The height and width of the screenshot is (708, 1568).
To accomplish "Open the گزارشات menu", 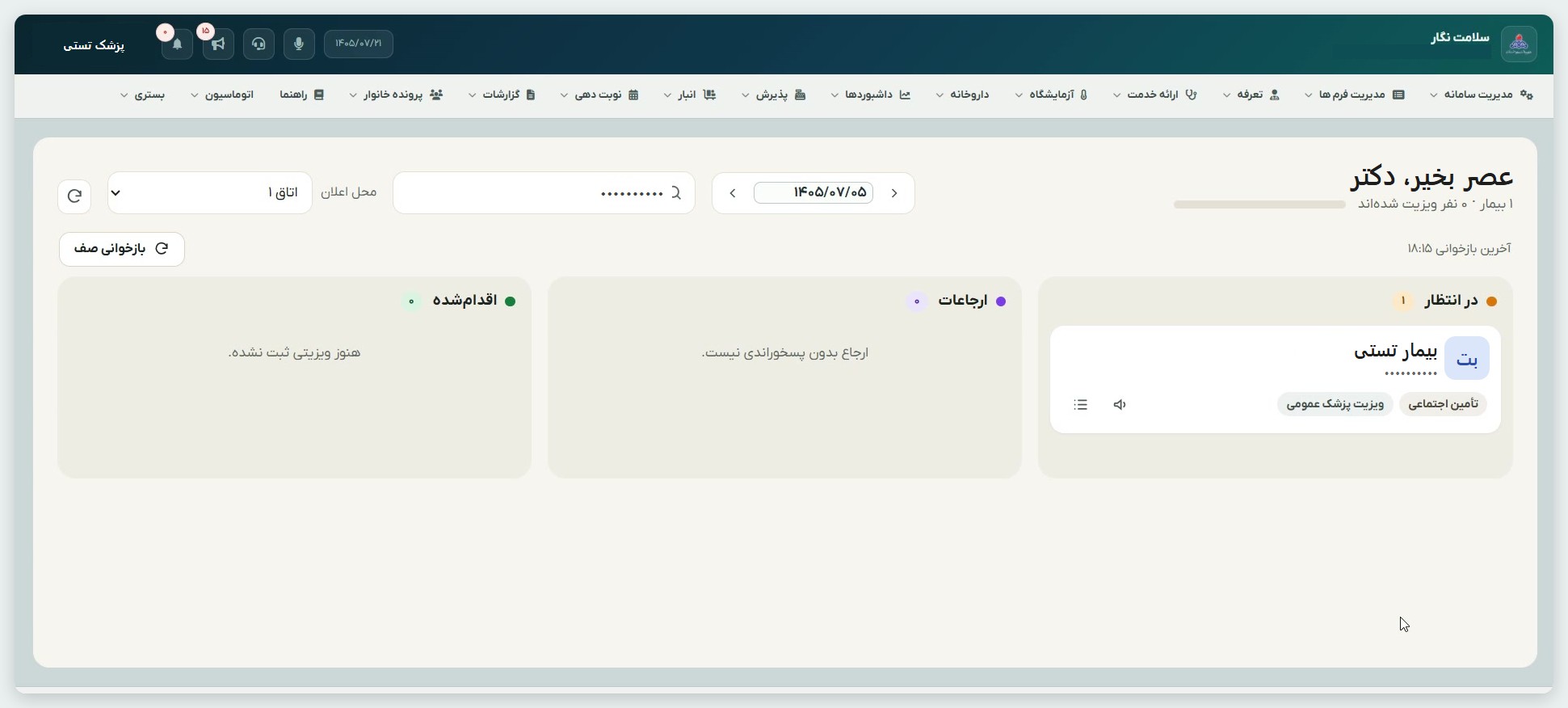I will (502, 95).
